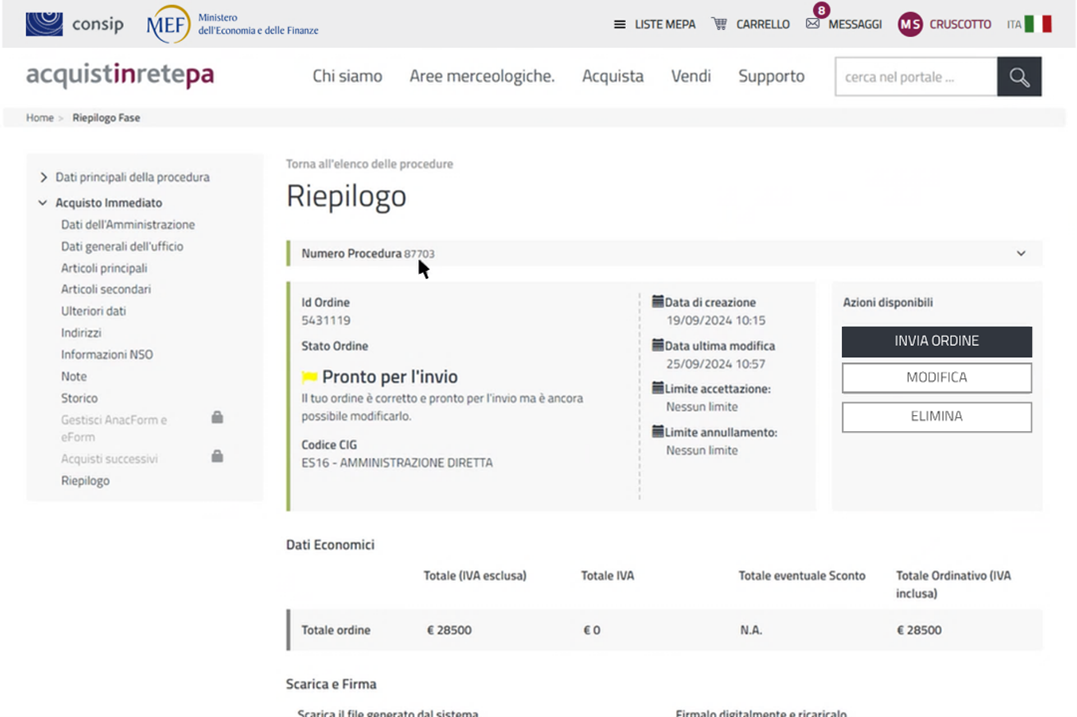Go to Home breadcrumb link

pyautogui.click(x=40, y=118)
